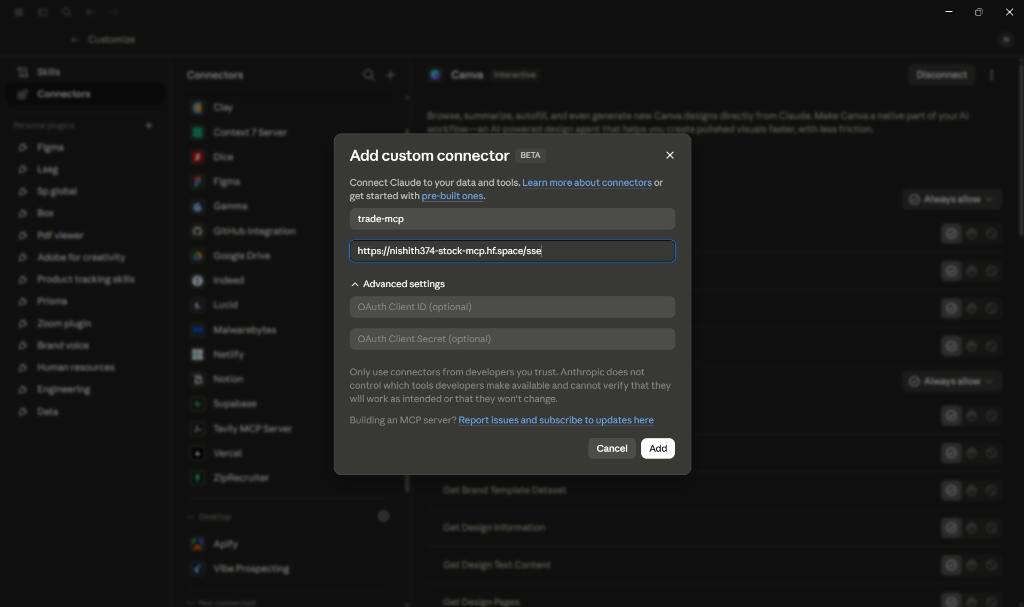Select Connectors in the sidebar
The width and height of the screenshot is (1024, 607).
tap(85, 94)
